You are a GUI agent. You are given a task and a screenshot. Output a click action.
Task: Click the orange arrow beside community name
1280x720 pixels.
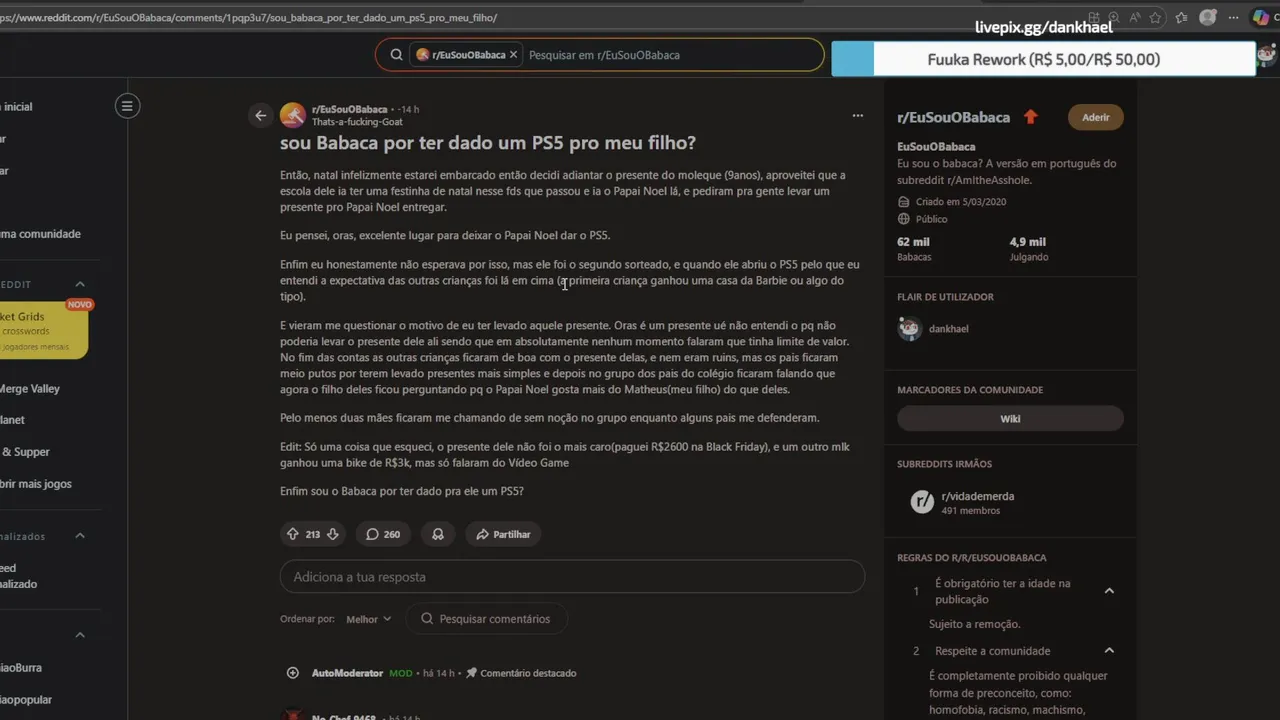(1031, 117)
